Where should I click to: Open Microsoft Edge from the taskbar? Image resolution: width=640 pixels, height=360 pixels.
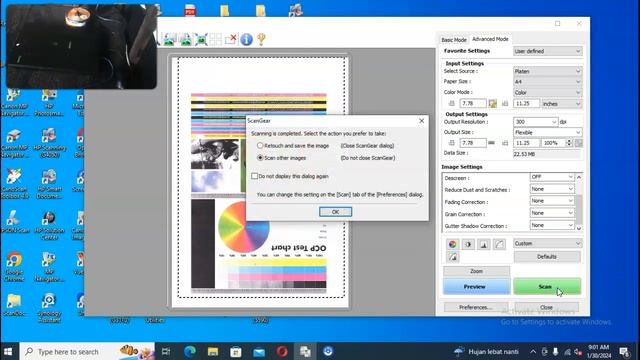pyautogui.click(x=190, y=351)
